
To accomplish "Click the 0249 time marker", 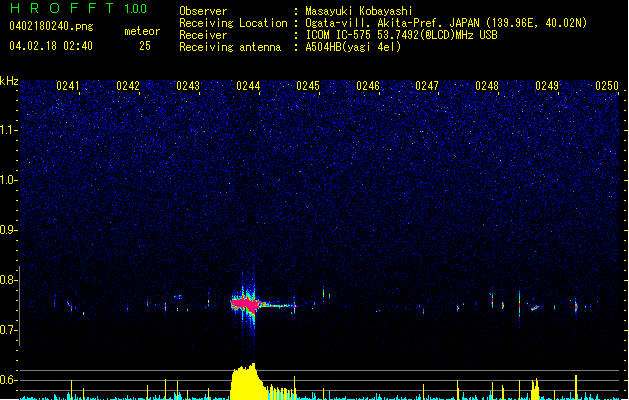I will [x=547, y=86].
